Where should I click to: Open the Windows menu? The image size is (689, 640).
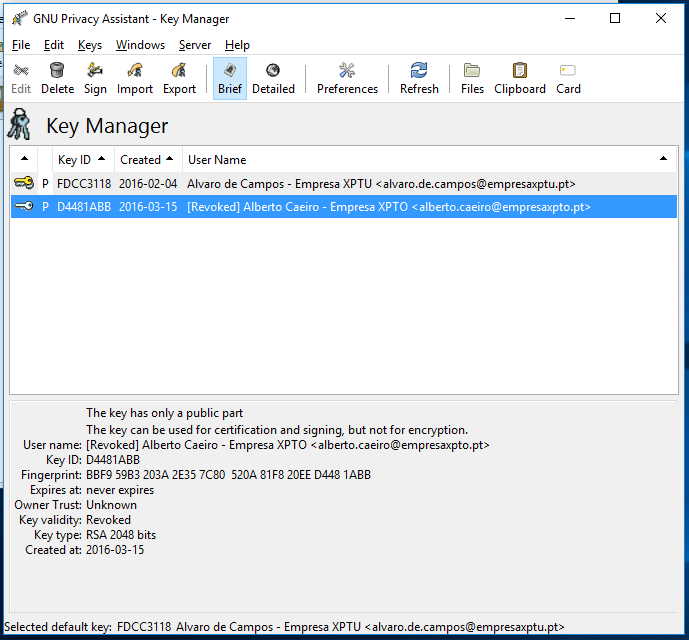140,45
